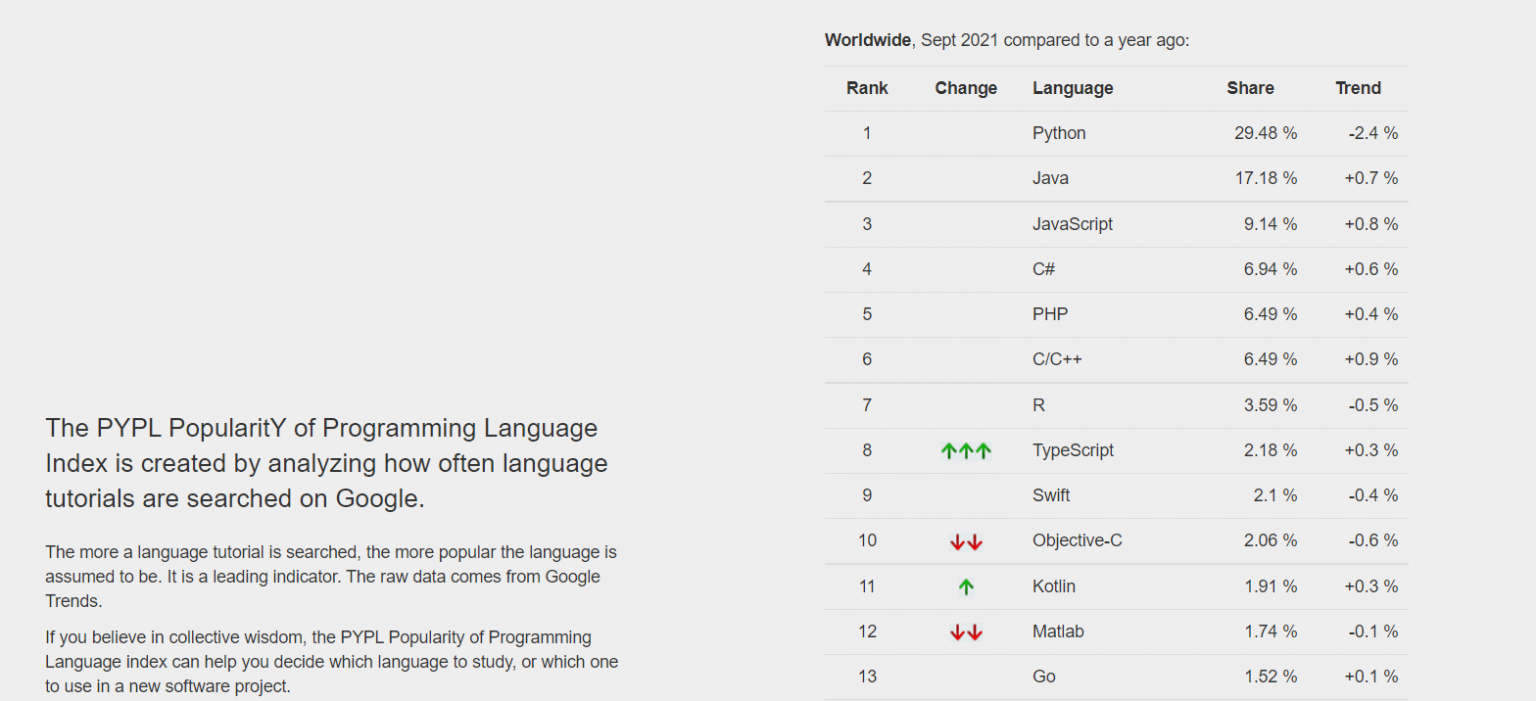Image resolution: width=1536 pixels, height=701 pixels.
Task: Sort the table by the Share column header
Action: pyautogui.click(x=1250, y=88)
